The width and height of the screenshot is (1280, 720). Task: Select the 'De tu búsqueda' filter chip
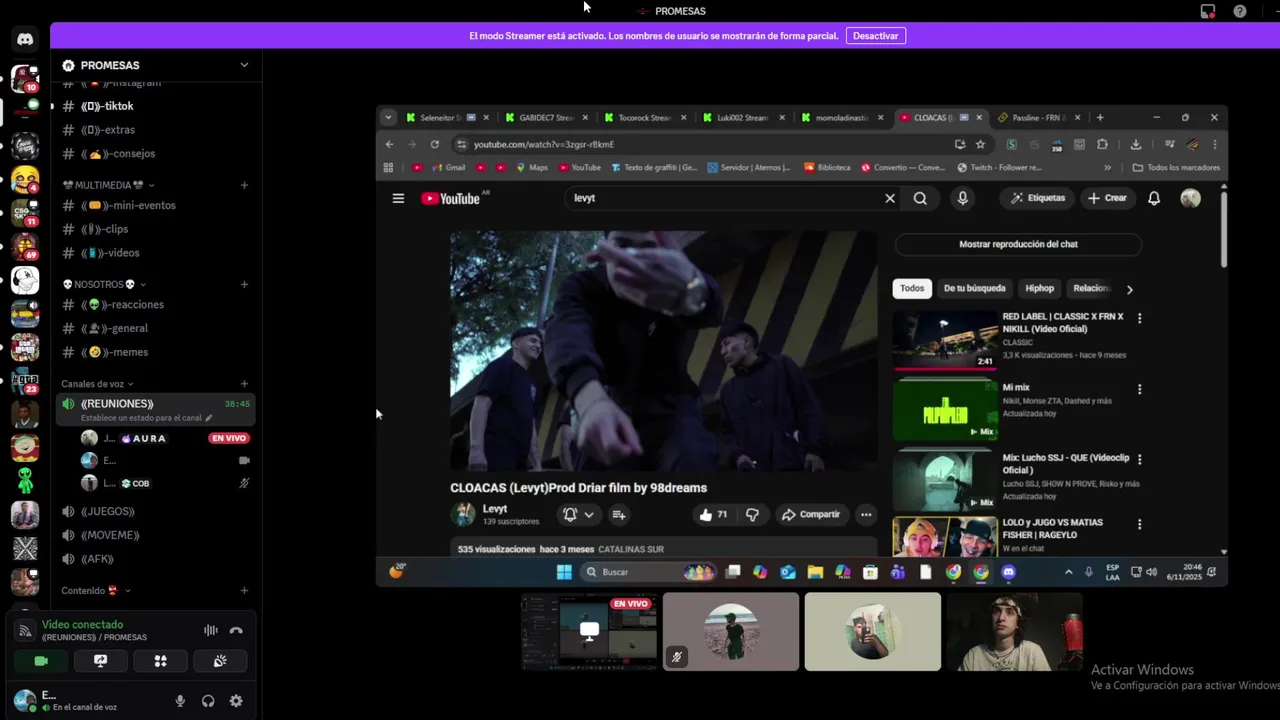[x=975, y=288]
